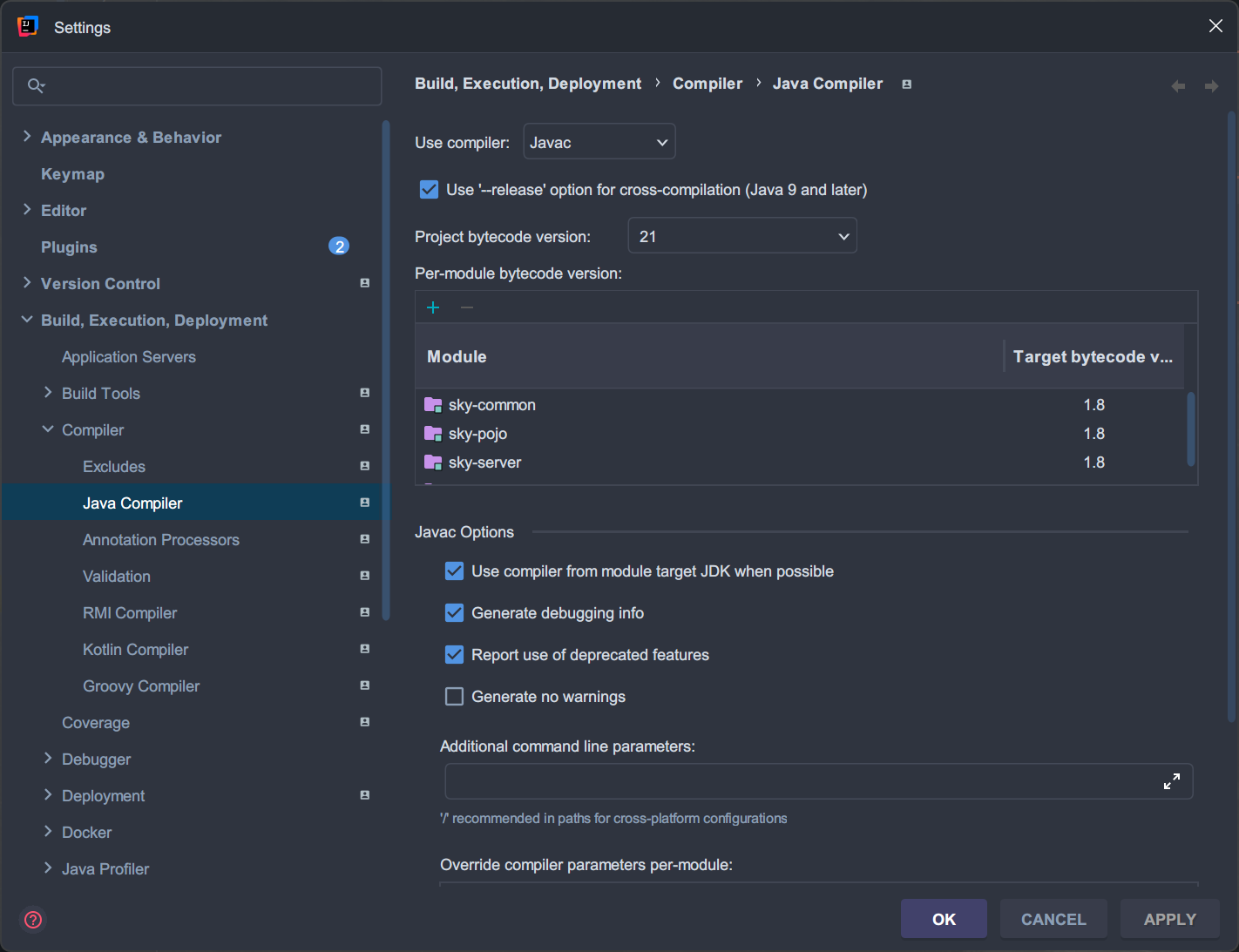This screenshot has height=952, width=1239.
Task: Click the remove module minus icon
Action: click(x=467, y=307)
